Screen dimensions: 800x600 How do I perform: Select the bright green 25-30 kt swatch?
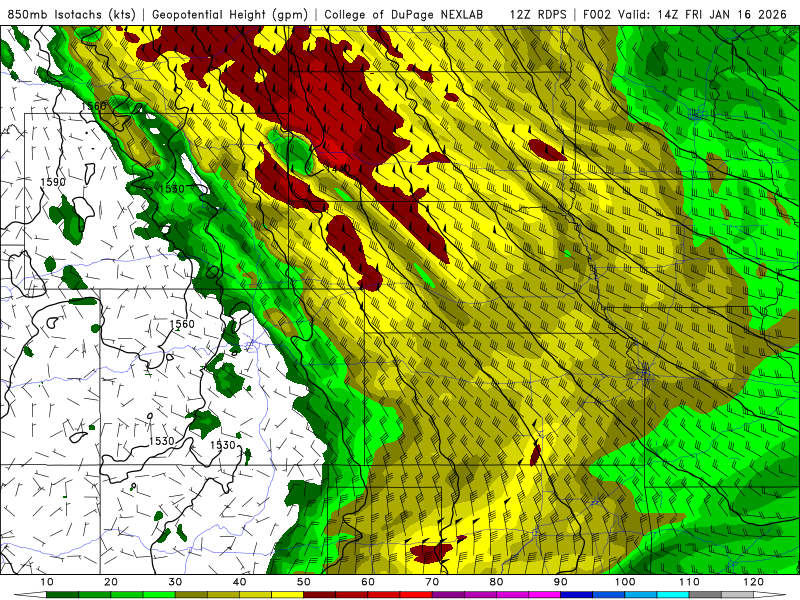click(159, 595)
